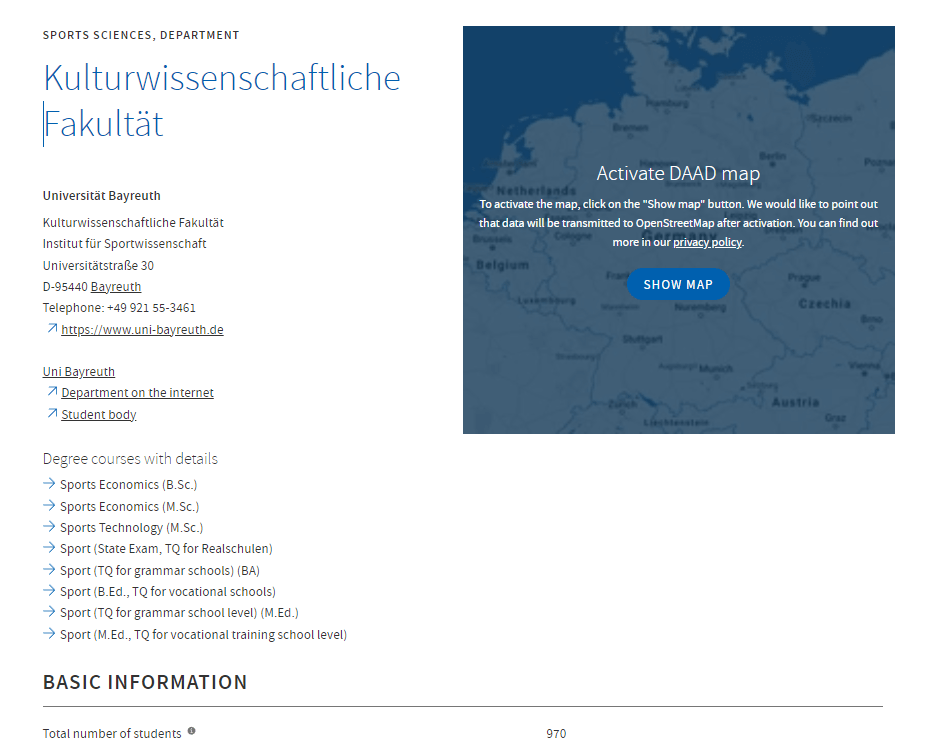943x739 pixels.
Task: Click the Universität Bayreuth bold name
Action: pyautogui.click(x=102, y=195)
